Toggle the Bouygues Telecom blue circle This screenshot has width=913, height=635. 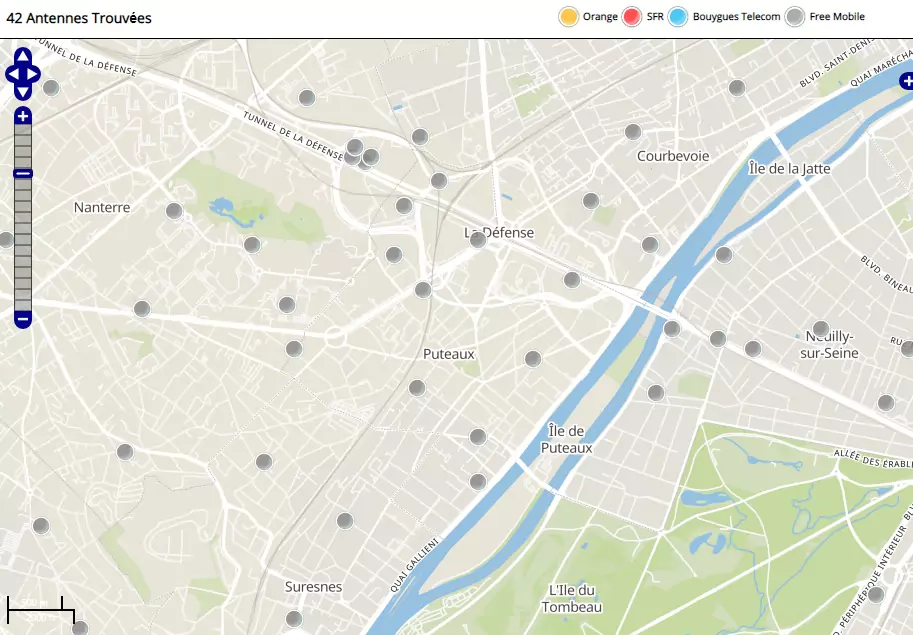coord(678,17)
